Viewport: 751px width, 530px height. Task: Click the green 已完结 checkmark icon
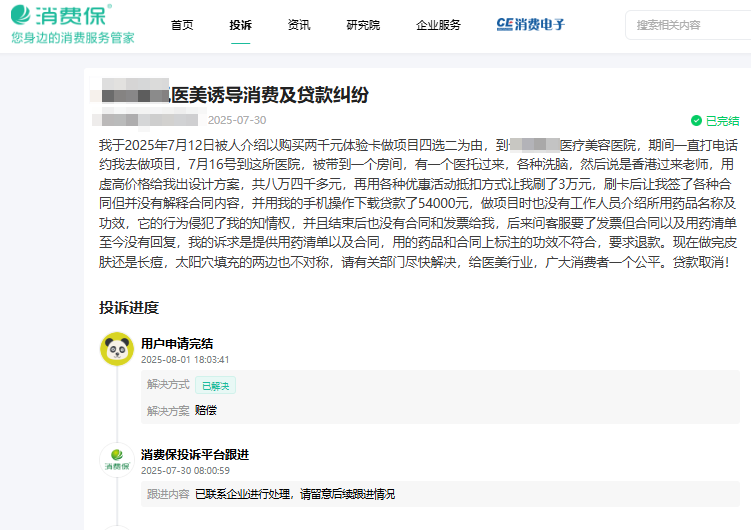(x=696, y=120)
